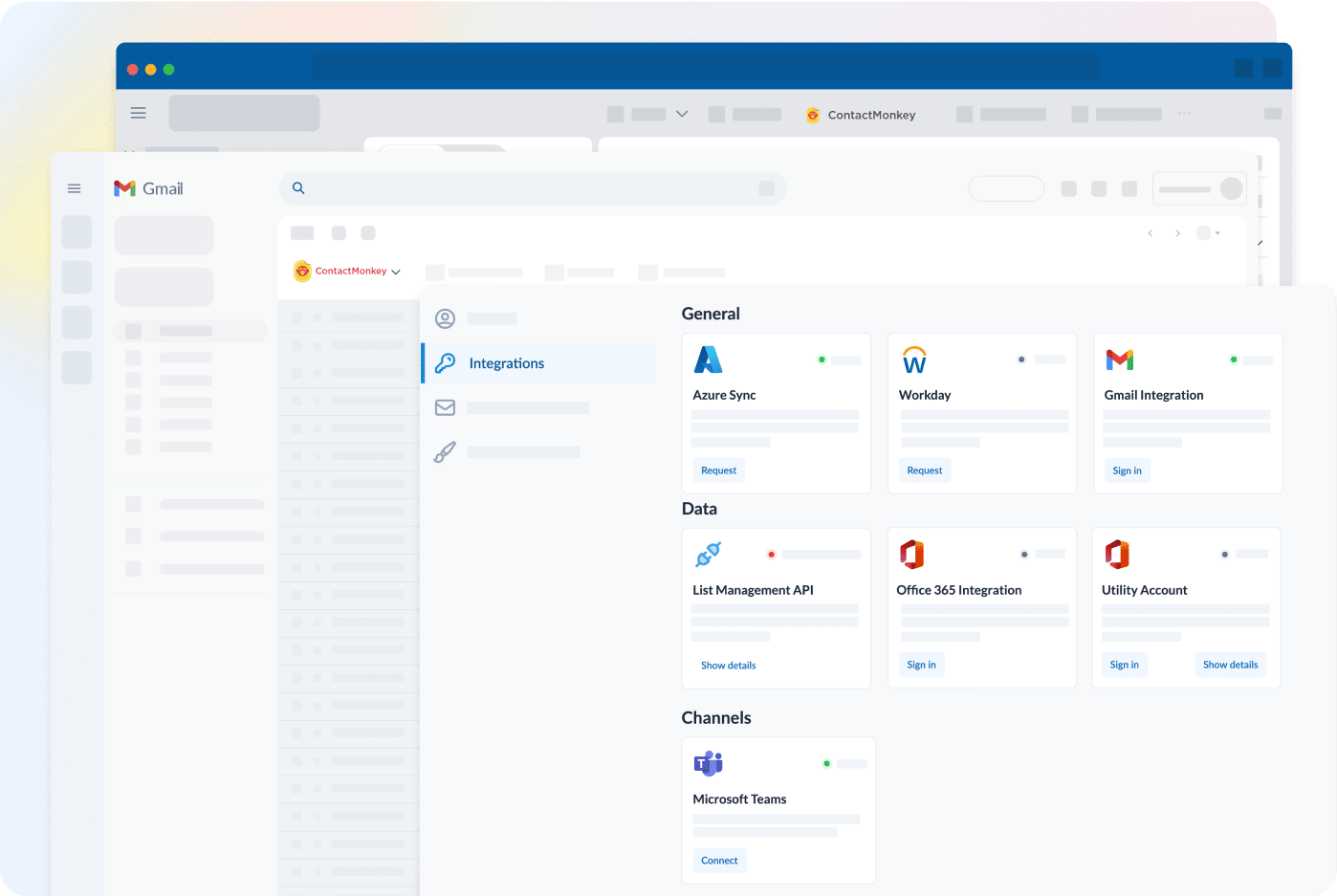Click the Channels section heading
The image size is (1337, 896).
[716, 718]
